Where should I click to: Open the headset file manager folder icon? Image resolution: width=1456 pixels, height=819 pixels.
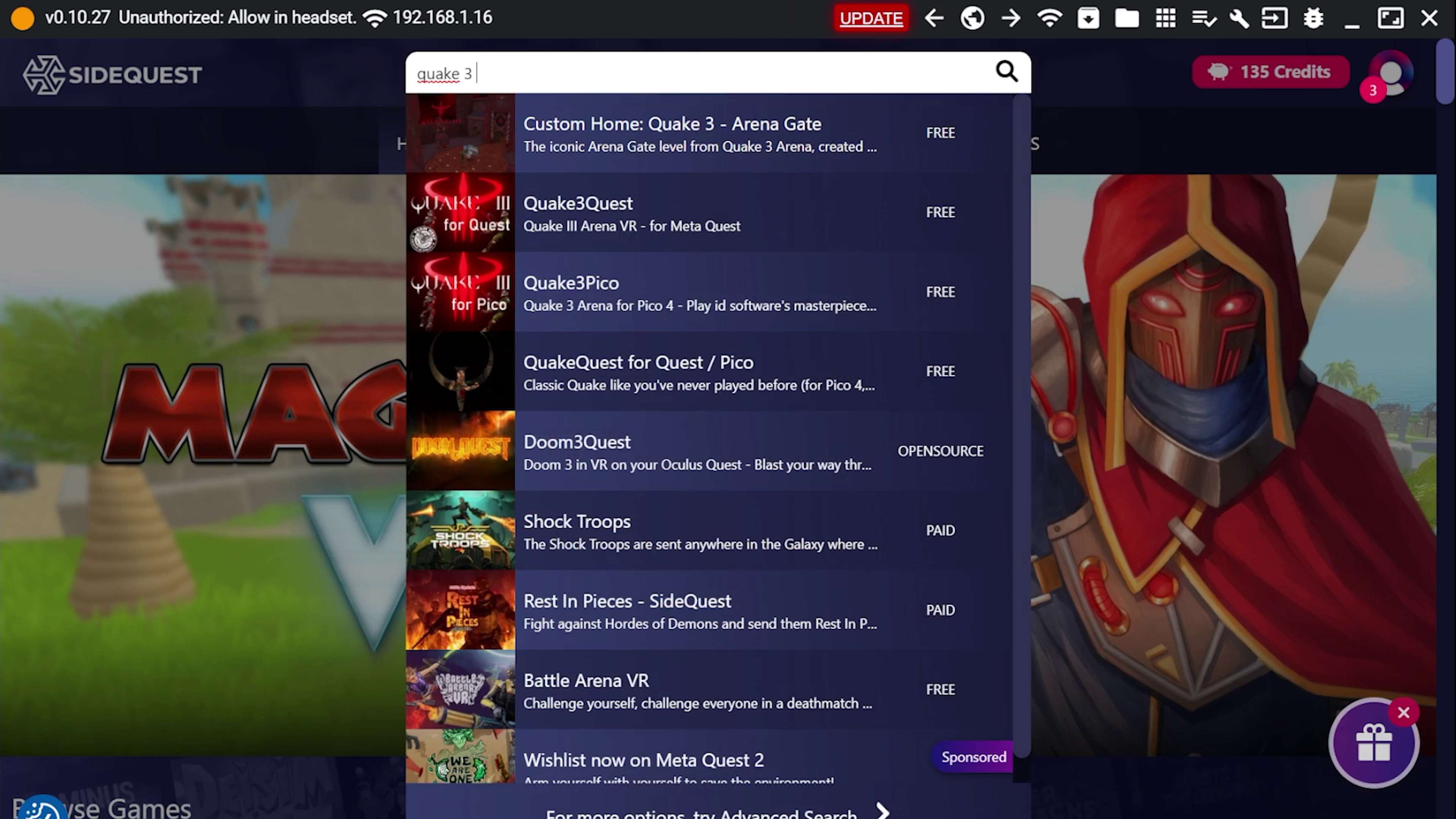tap(1127, 18)
